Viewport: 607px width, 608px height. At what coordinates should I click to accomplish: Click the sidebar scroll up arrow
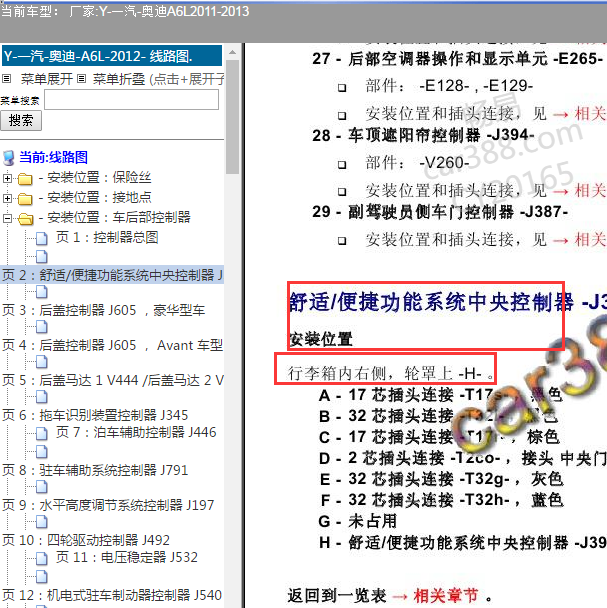232,52
